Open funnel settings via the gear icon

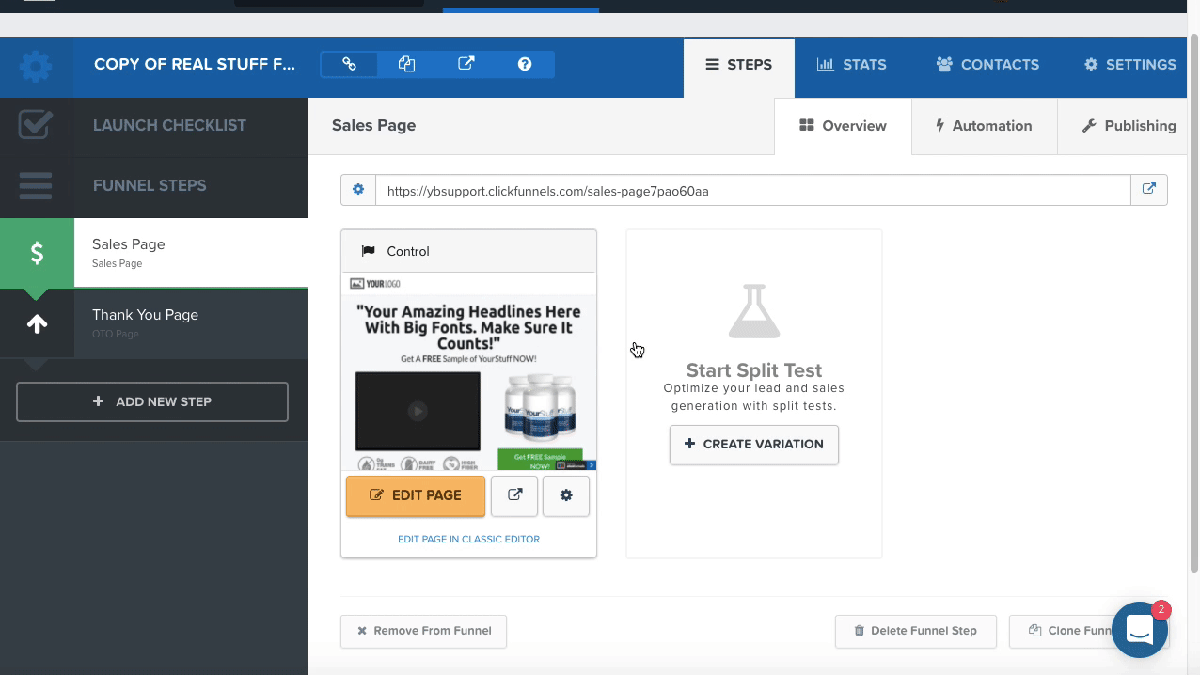click(x=36, y=64)
